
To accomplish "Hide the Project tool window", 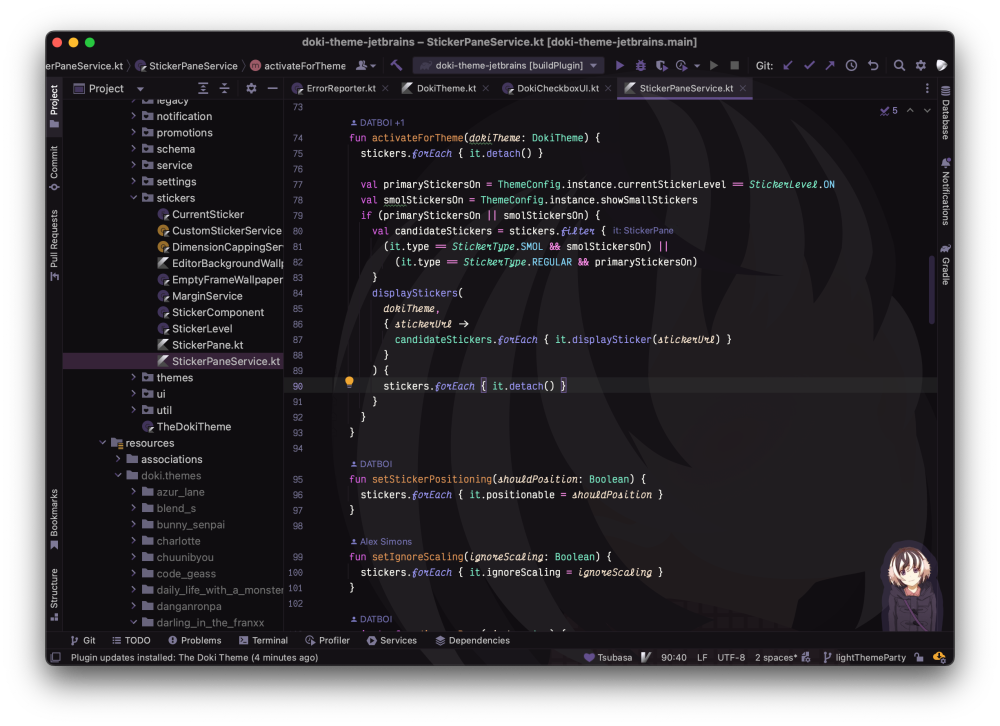I will tap(272, 89).
